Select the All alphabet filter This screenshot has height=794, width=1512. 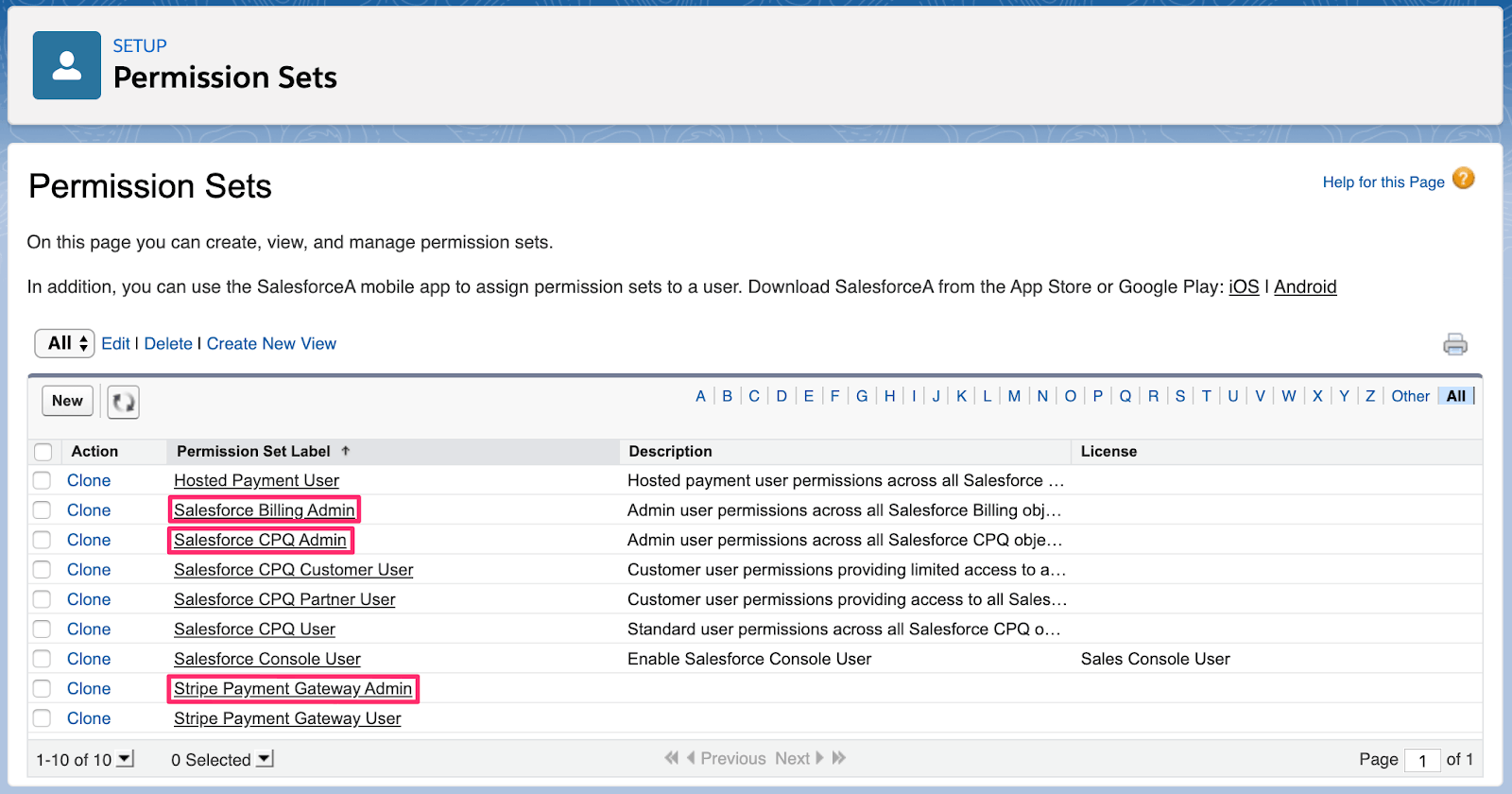(x=1456, y=396)
